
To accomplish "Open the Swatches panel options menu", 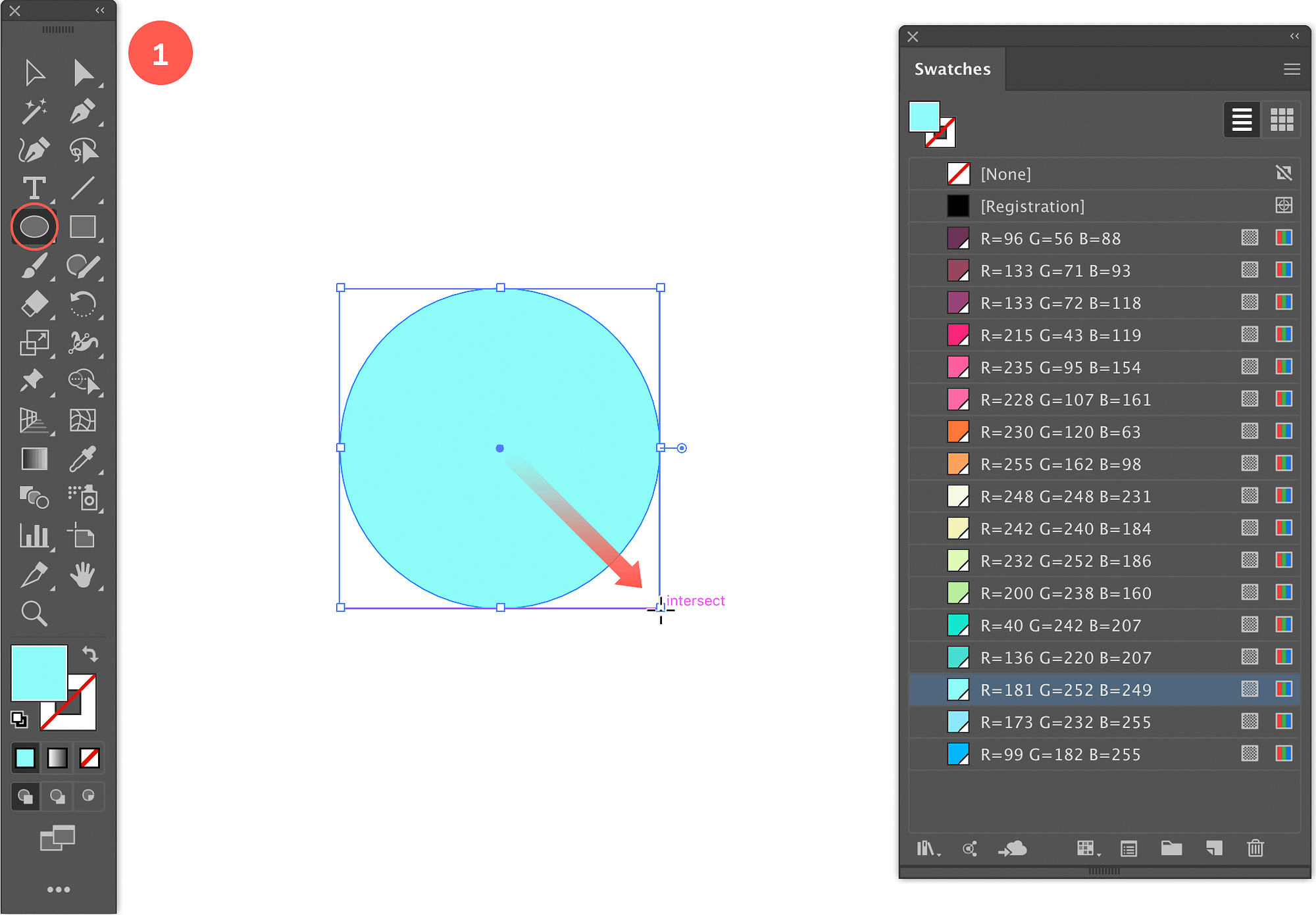I will (x=1290, y=69).
